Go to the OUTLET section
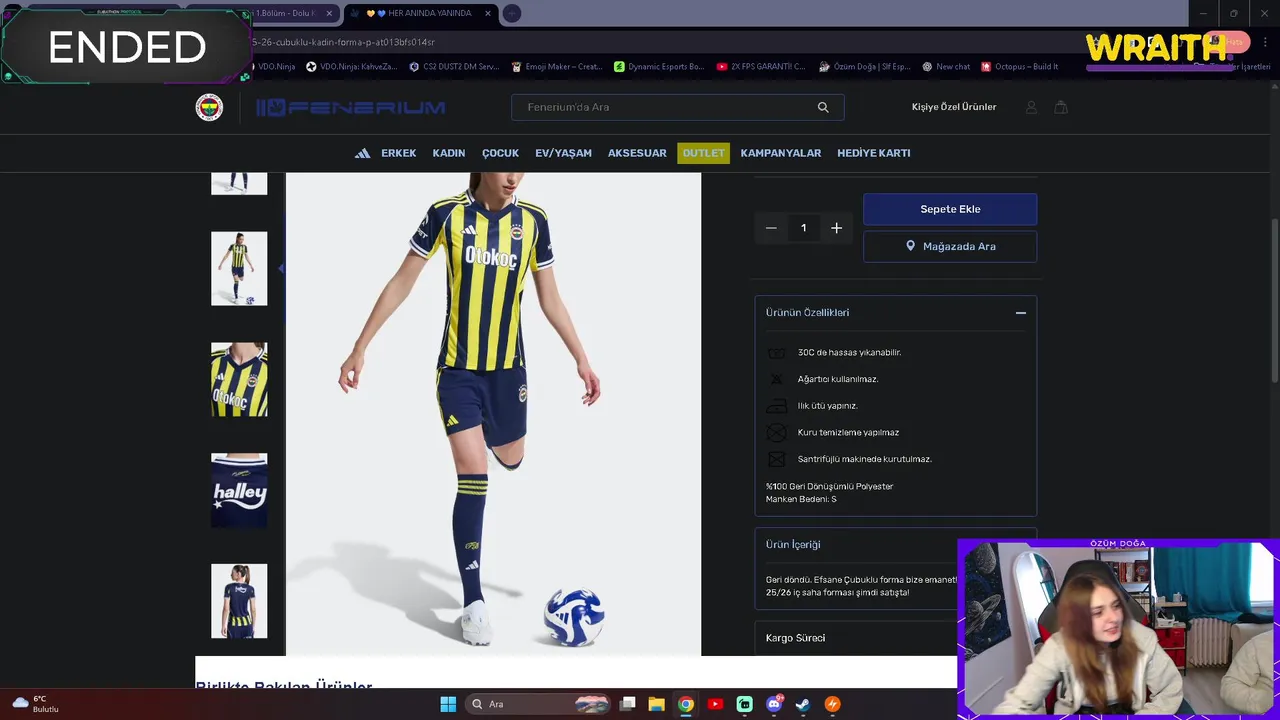Viewport: 1280px width, 720px height. 703,153
